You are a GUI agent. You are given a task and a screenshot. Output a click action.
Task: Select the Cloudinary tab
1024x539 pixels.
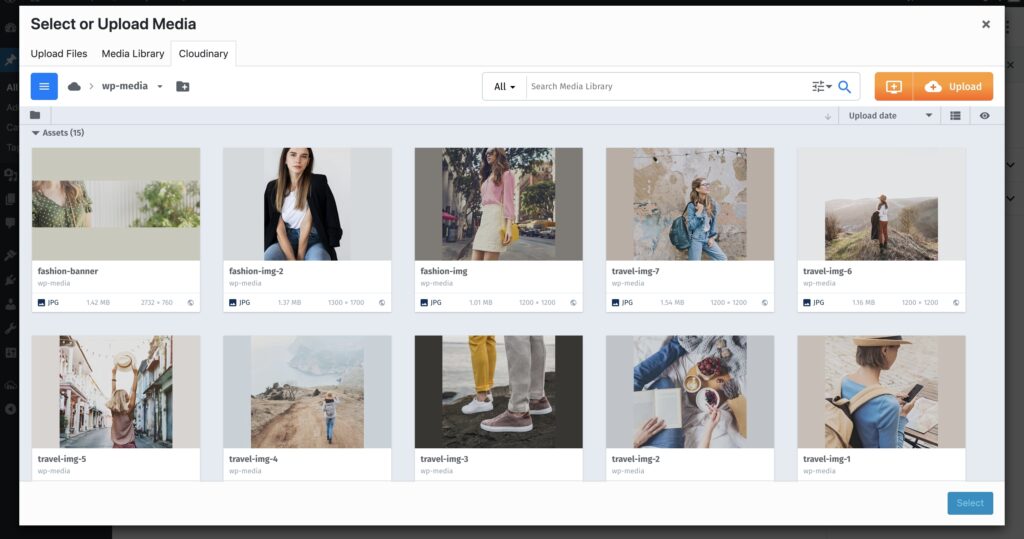point(203,54)
